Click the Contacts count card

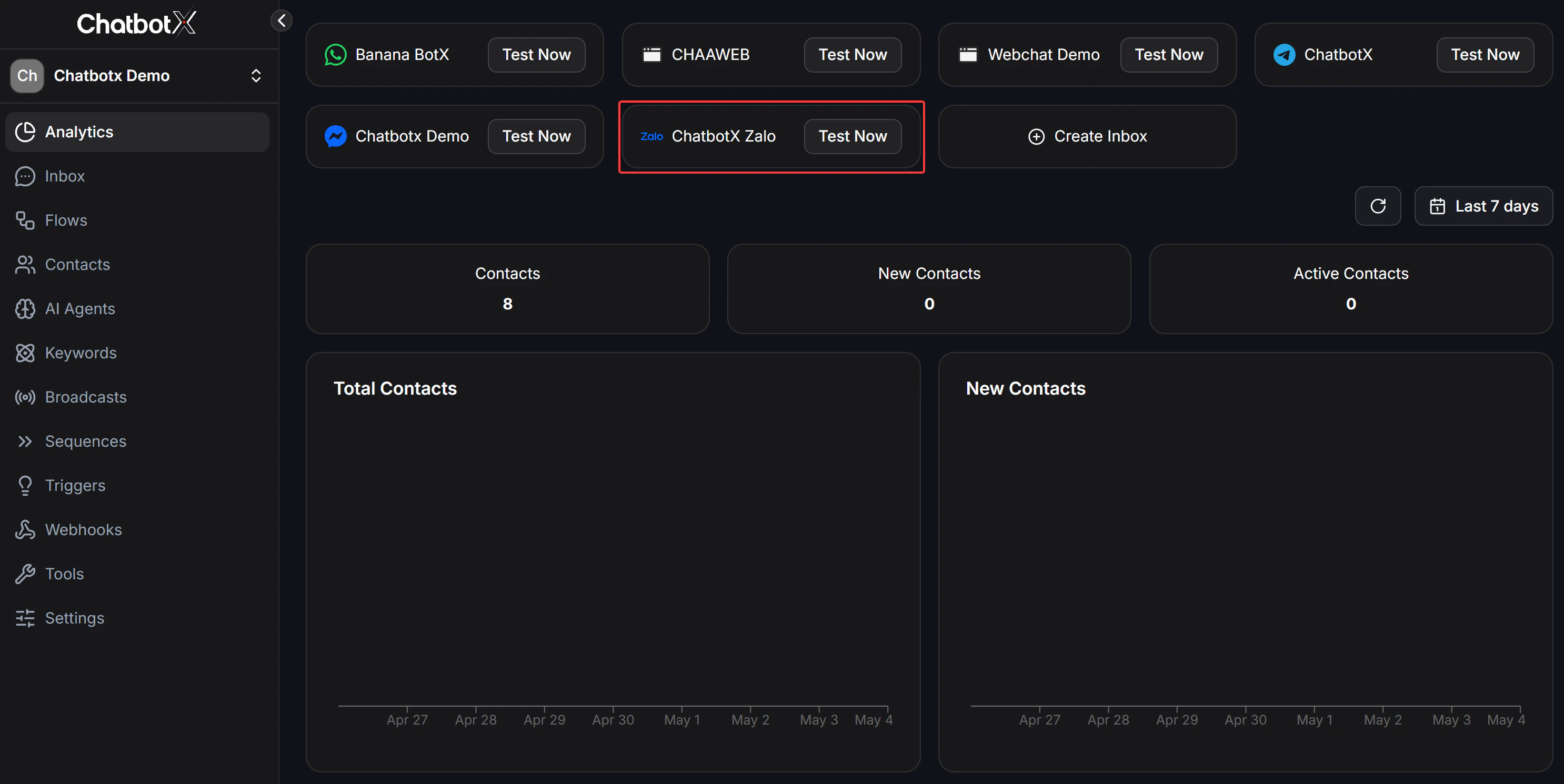(508, 289)
